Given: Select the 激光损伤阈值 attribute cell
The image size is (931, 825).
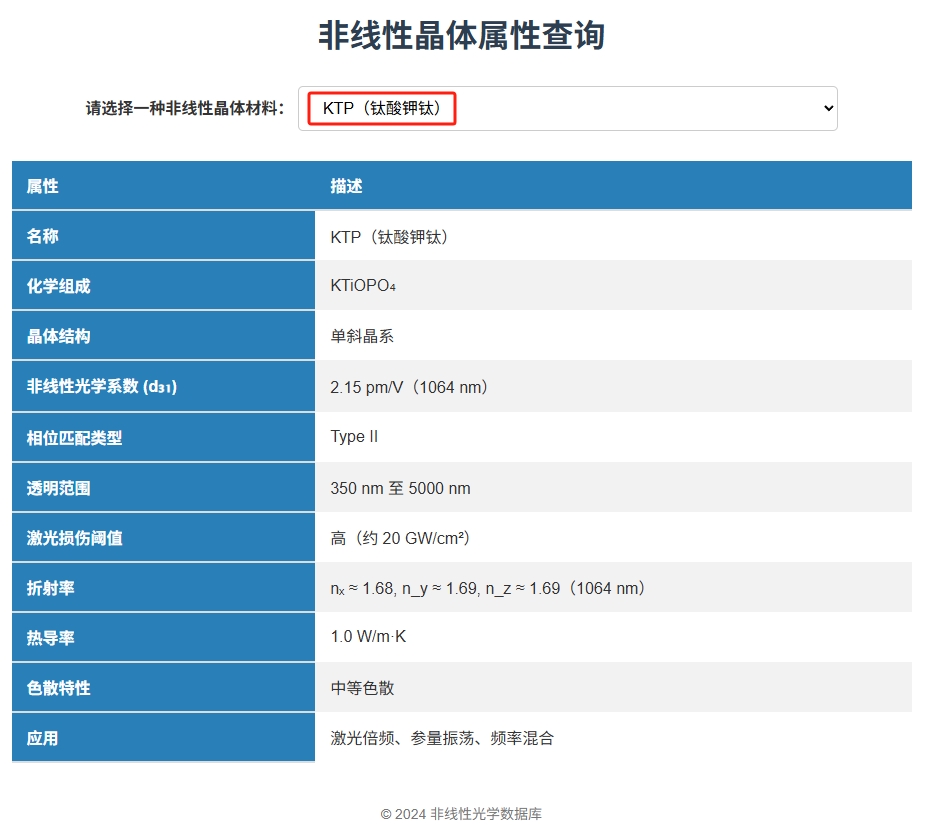Looking at the screenshot, I should [x=74, y=538].
